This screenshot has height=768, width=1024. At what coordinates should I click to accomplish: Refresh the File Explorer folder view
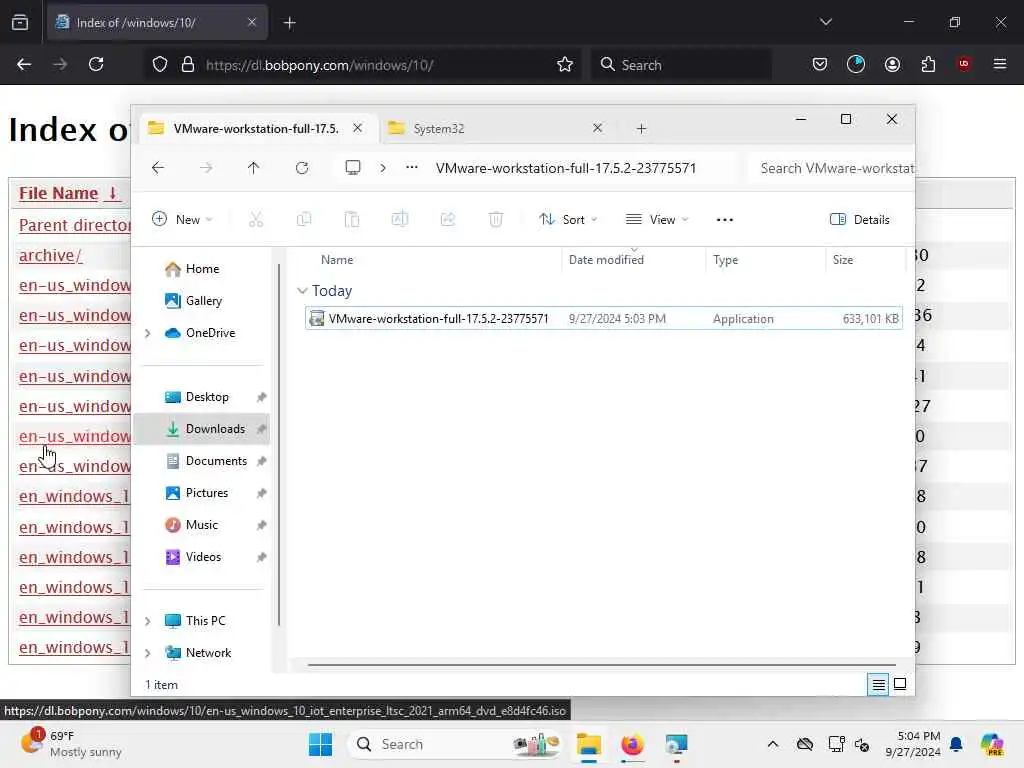pyautogui.click(x=302, y=168)
